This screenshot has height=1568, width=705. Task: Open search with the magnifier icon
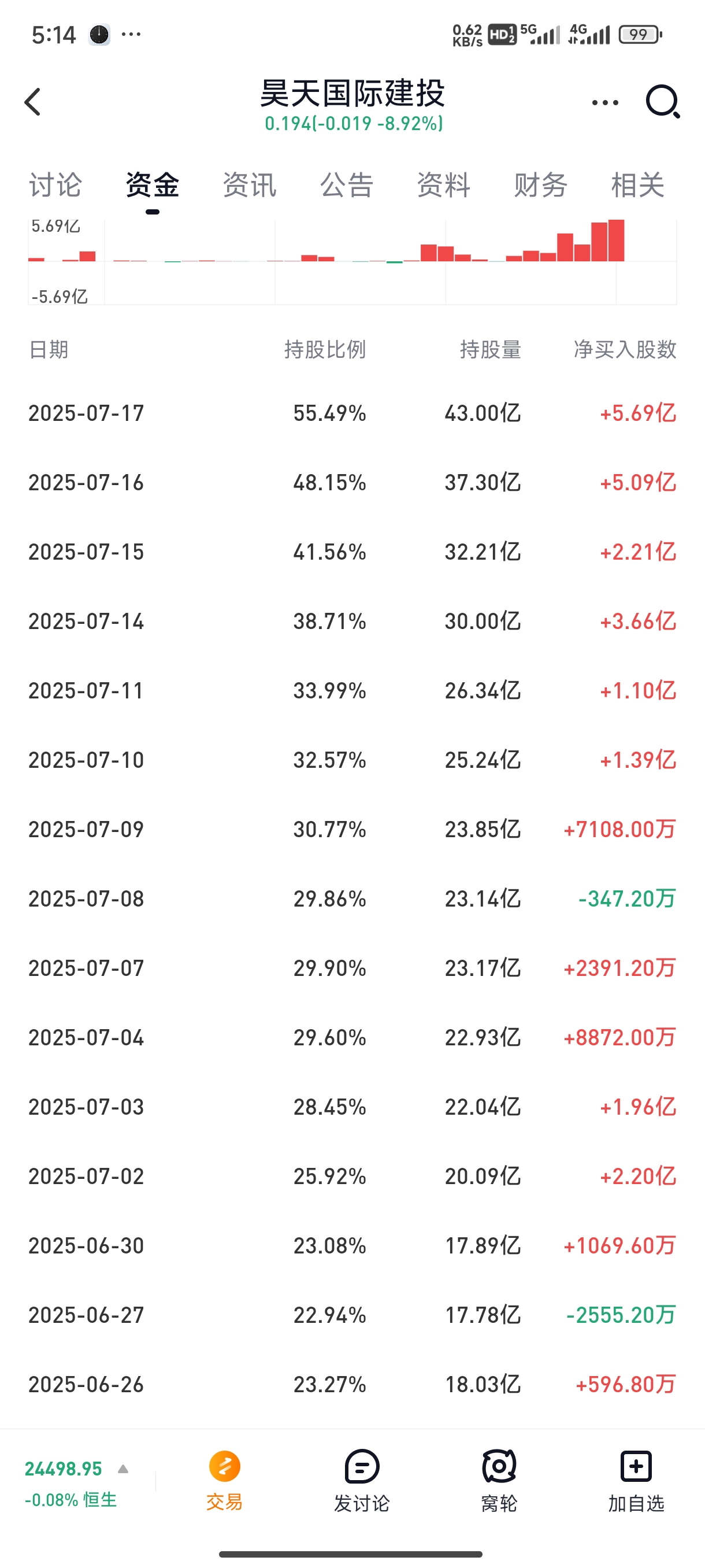(x=662, y=102)
